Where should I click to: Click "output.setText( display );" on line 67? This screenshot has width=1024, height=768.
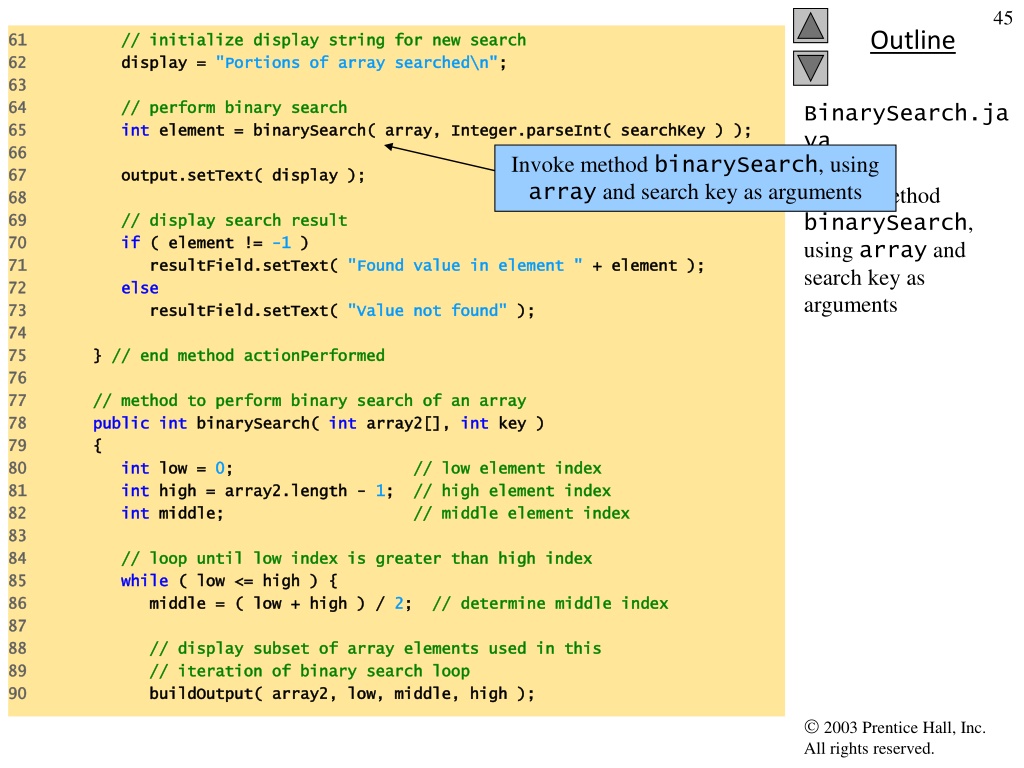tap(242, 176)
